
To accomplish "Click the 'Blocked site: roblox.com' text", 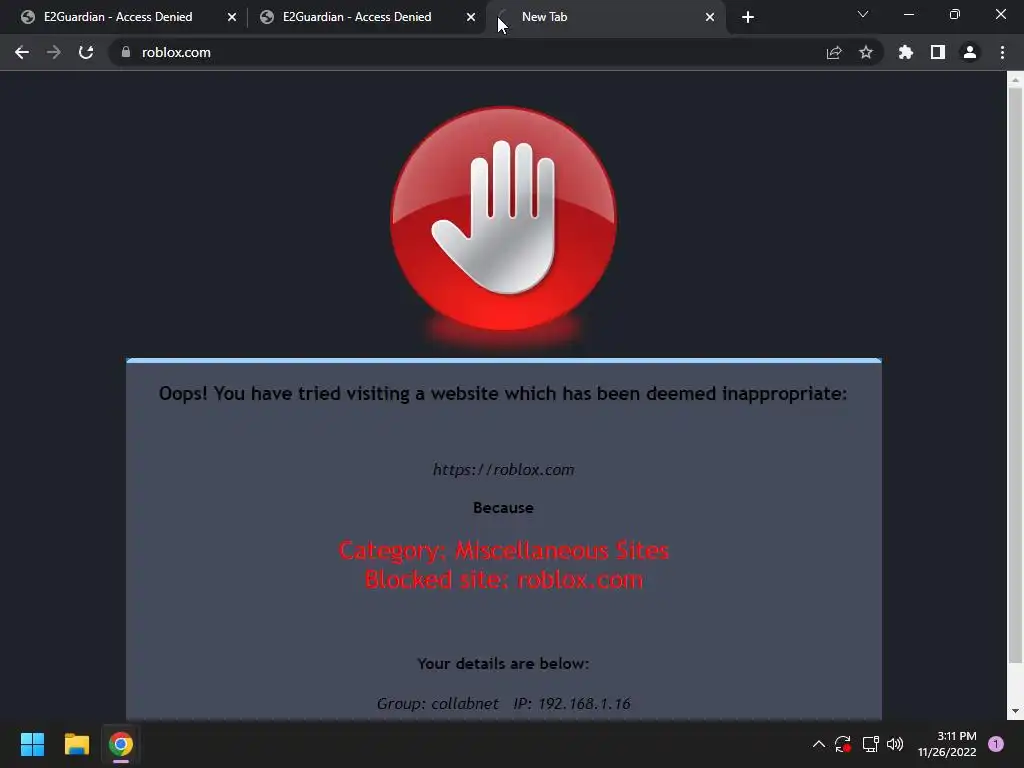I will point(504,580).
